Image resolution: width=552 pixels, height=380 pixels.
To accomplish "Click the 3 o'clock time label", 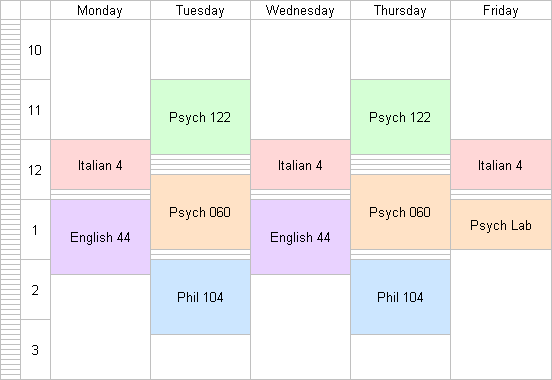I will (x=35, y=350).
